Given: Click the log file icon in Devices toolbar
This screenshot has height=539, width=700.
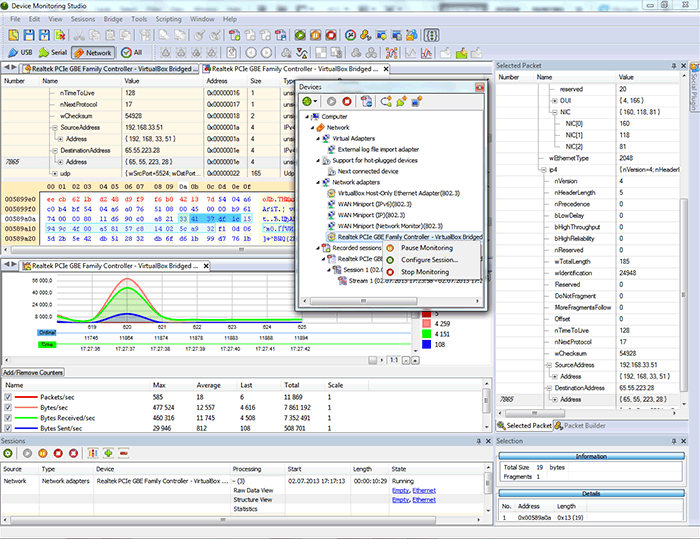Looking at the screenshot, I should click(x=367, y=101).
